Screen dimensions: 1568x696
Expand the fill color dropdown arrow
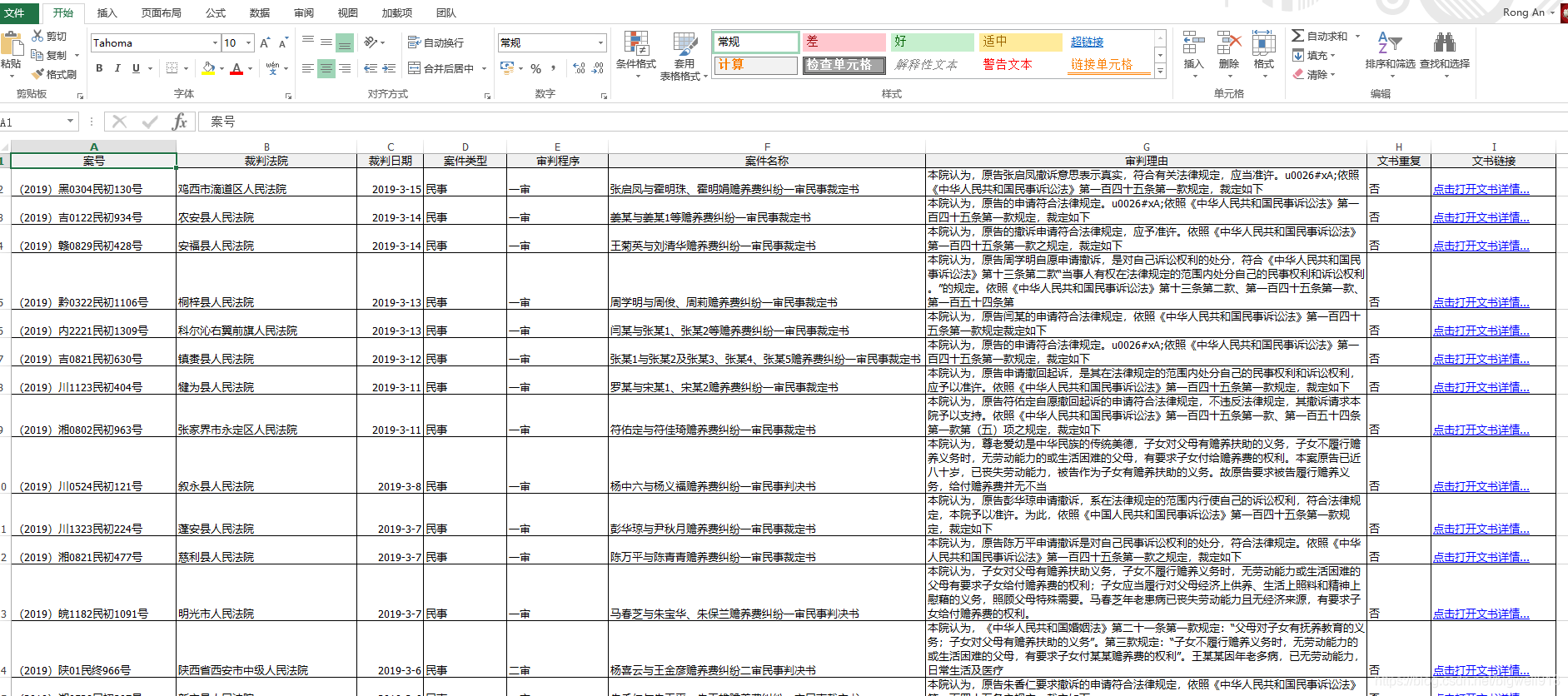click(222, 68)
